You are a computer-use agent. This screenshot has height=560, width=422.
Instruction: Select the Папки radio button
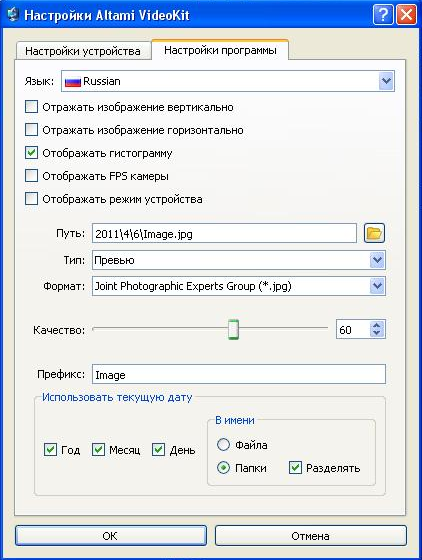click(x=223, y=468)
